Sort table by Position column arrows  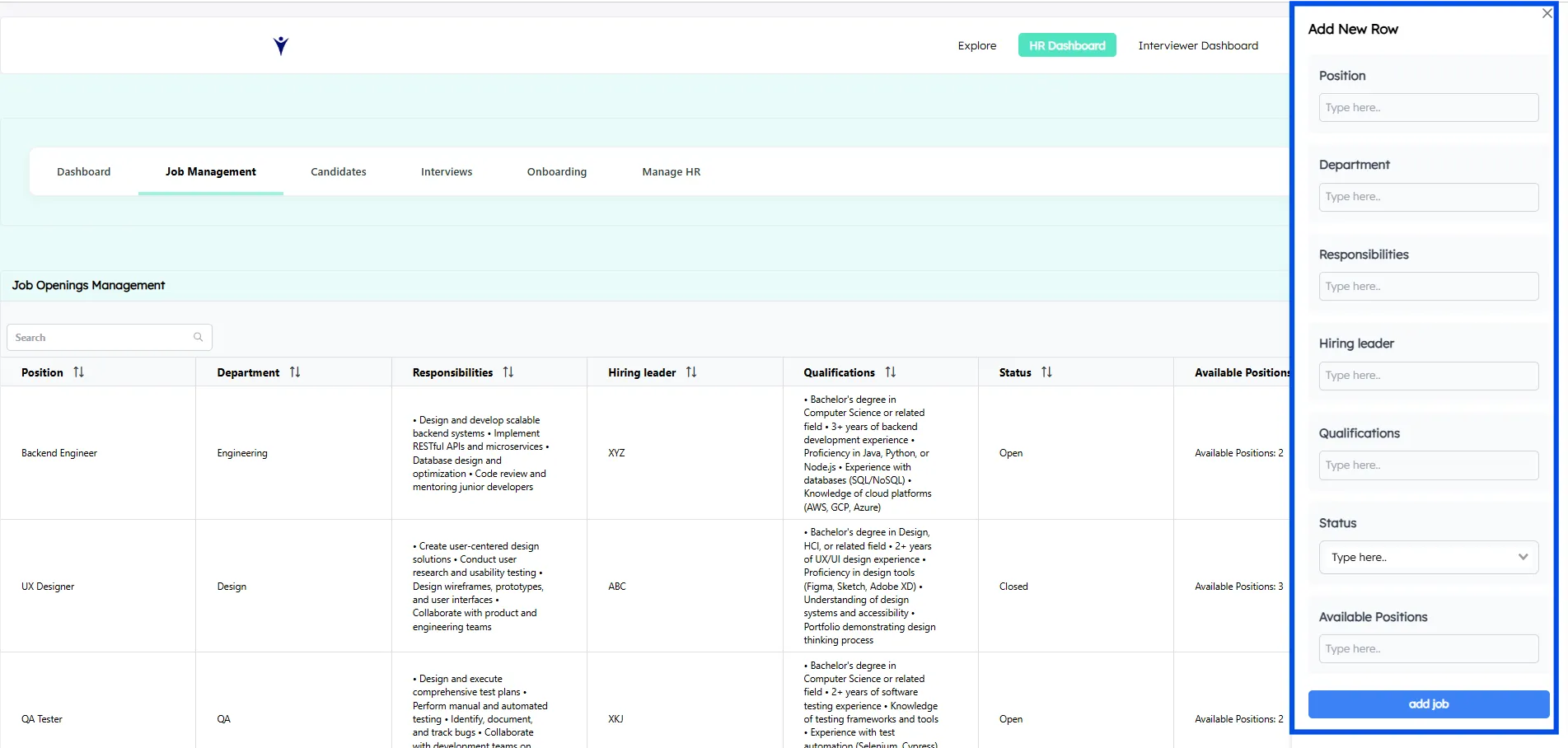[x=78, y=372]
